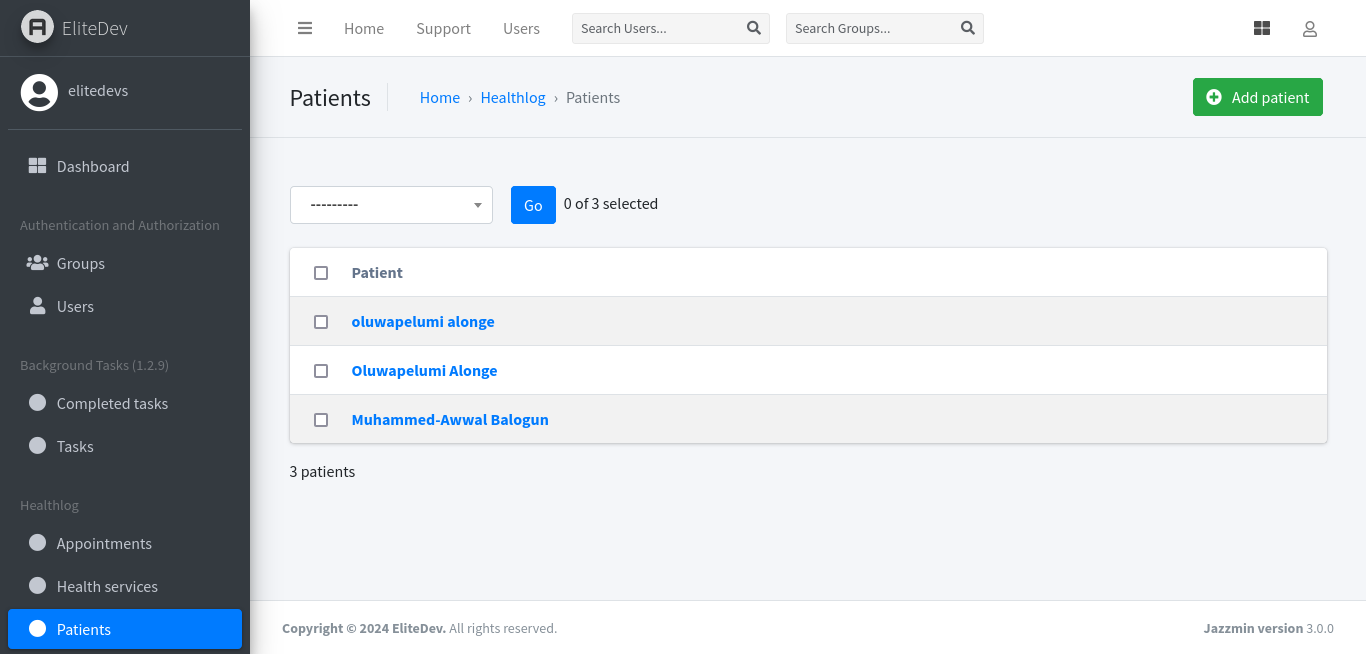
Task: Click the Search Groups magnifier icon
Action: [x=967, y=28]
